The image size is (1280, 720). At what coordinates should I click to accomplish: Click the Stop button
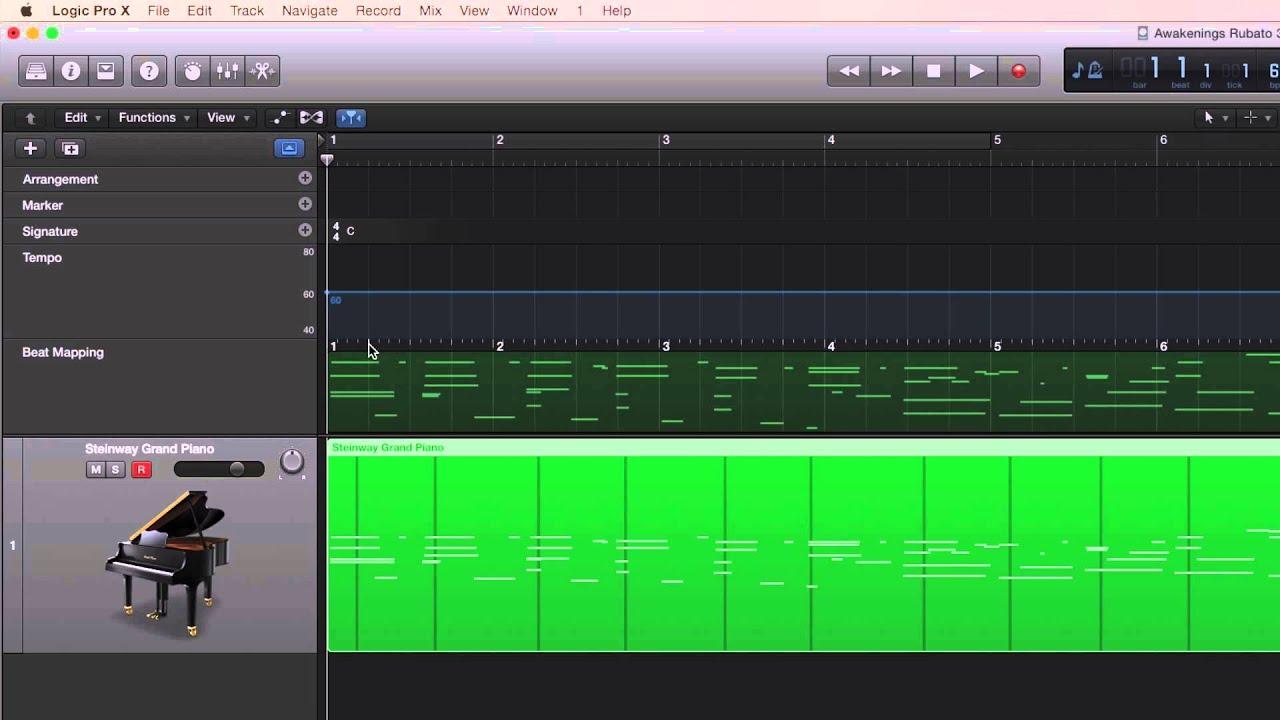pyautogui.click(x=934, y=71)
